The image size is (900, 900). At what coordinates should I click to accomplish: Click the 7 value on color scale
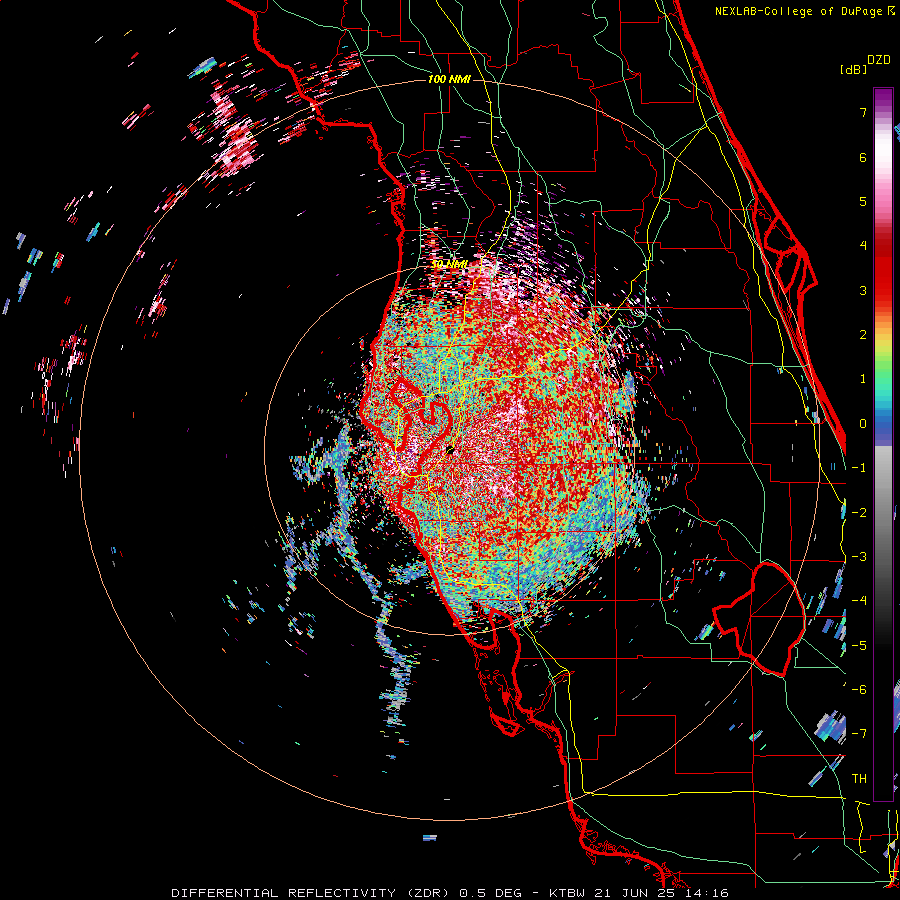pos(863,112)
